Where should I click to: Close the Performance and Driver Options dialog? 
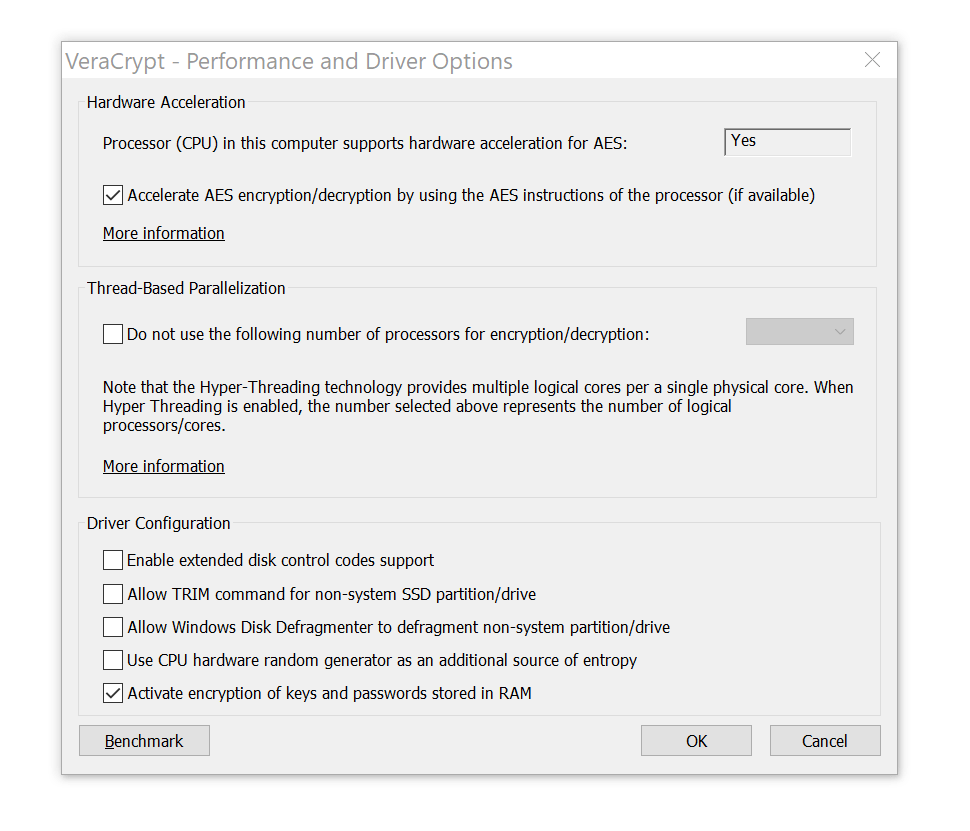coord(872,61)
